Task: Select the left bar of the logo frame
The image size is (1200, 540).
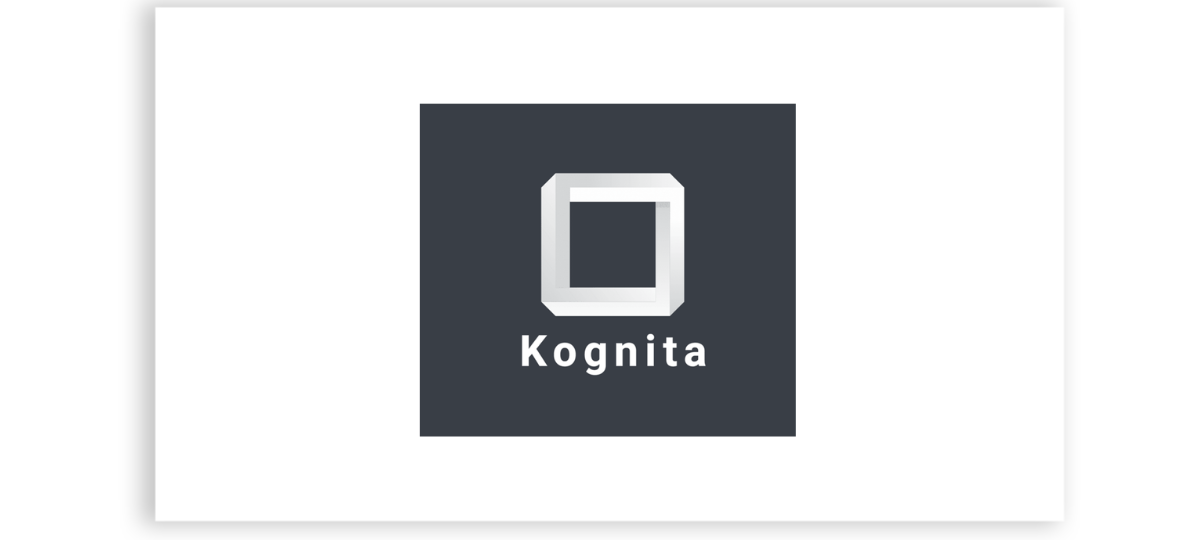Action: (555, 245)
